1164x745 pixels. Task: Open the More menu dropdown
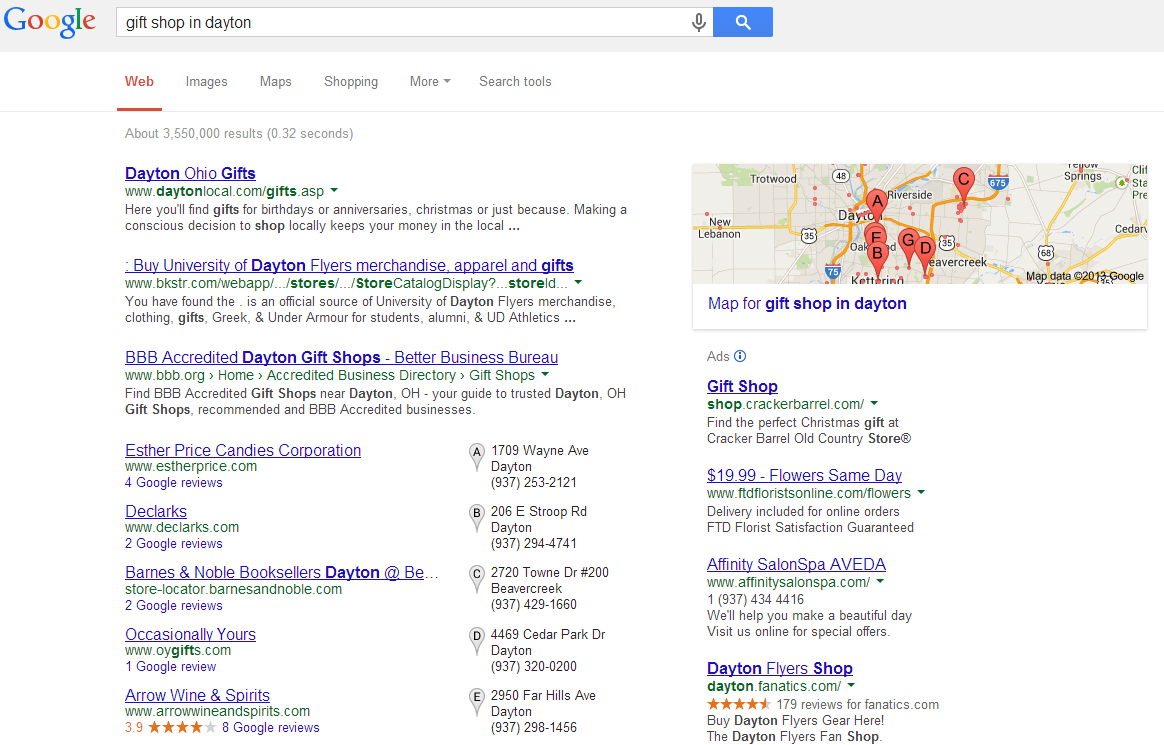click(x=430, y=82)
